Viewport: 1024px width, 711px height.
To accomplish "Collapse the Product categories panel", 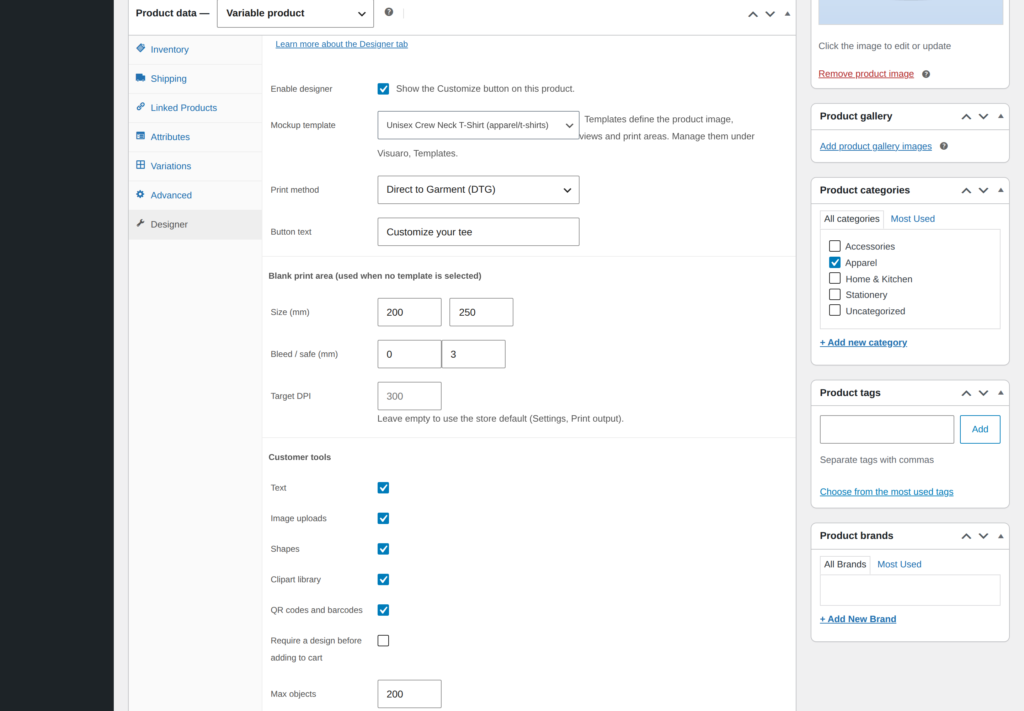I will click(1000, 190).
